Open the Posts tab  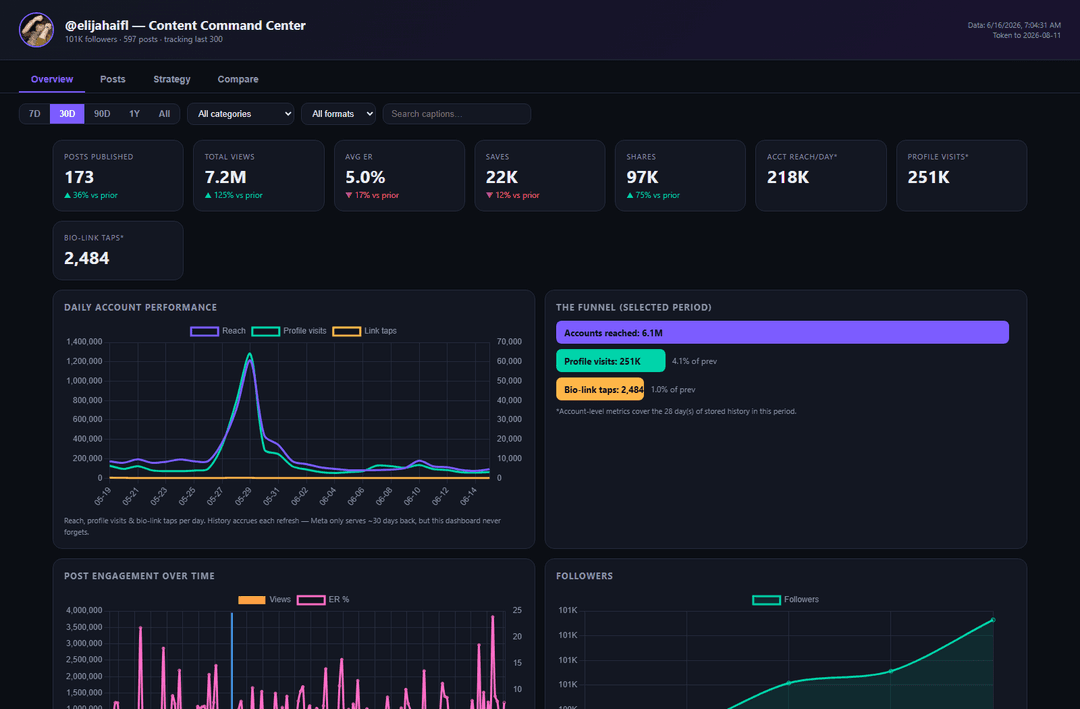[x=113, y=79]
